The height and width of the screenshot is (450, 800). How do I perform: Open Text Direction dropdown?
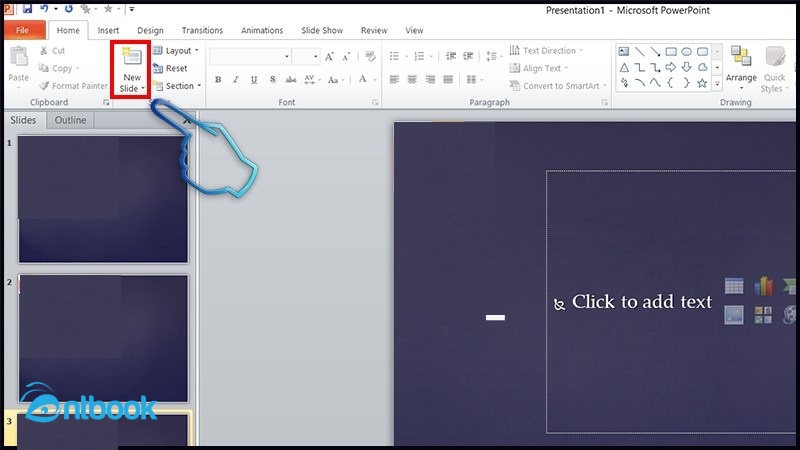tap(546, 51)
